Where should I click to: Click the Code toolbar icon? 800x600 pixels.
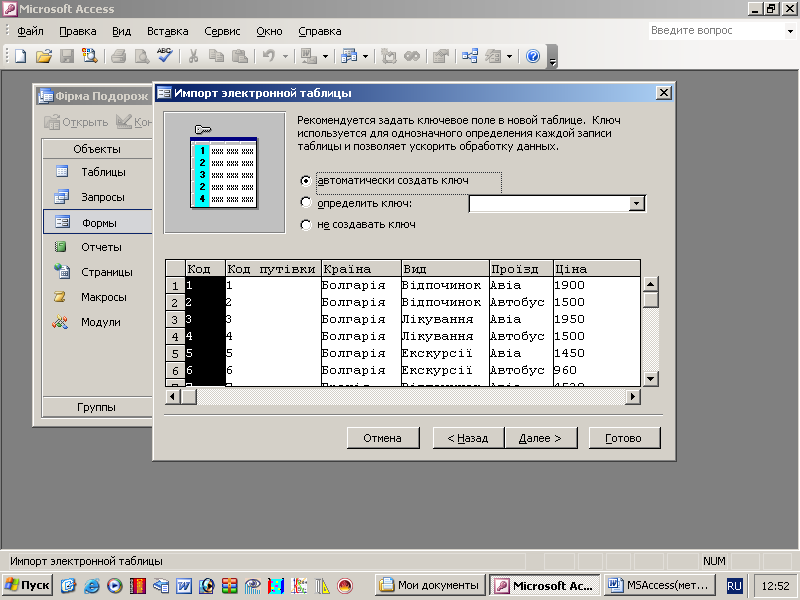(389, 56)
